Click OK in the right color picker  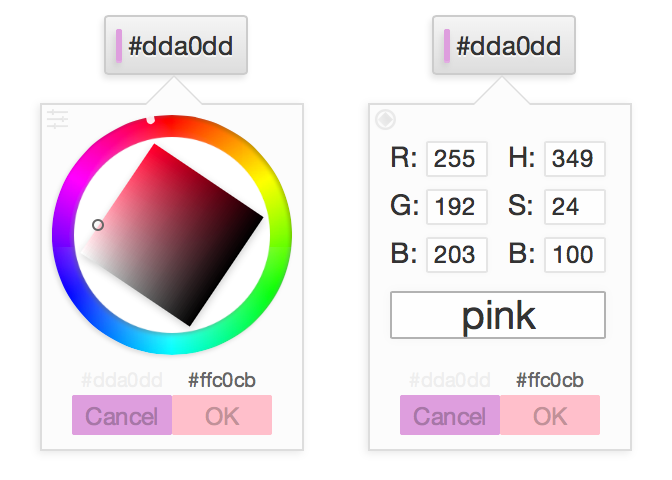(550, 415)
